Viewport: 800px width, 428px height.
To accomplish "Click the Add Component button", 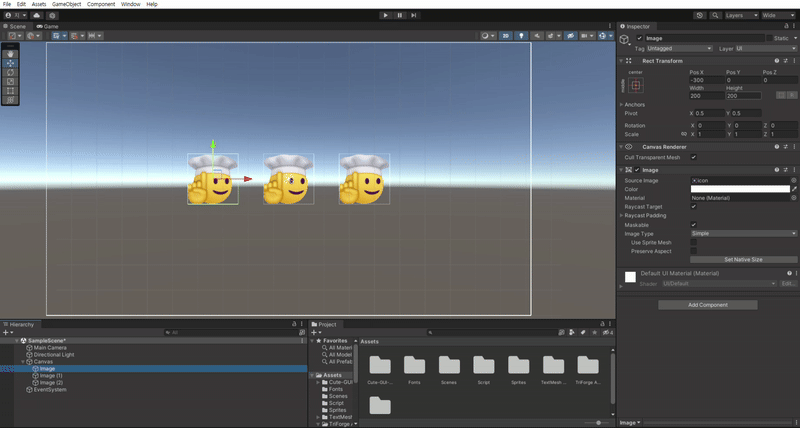I will click(x=708, y=305).
